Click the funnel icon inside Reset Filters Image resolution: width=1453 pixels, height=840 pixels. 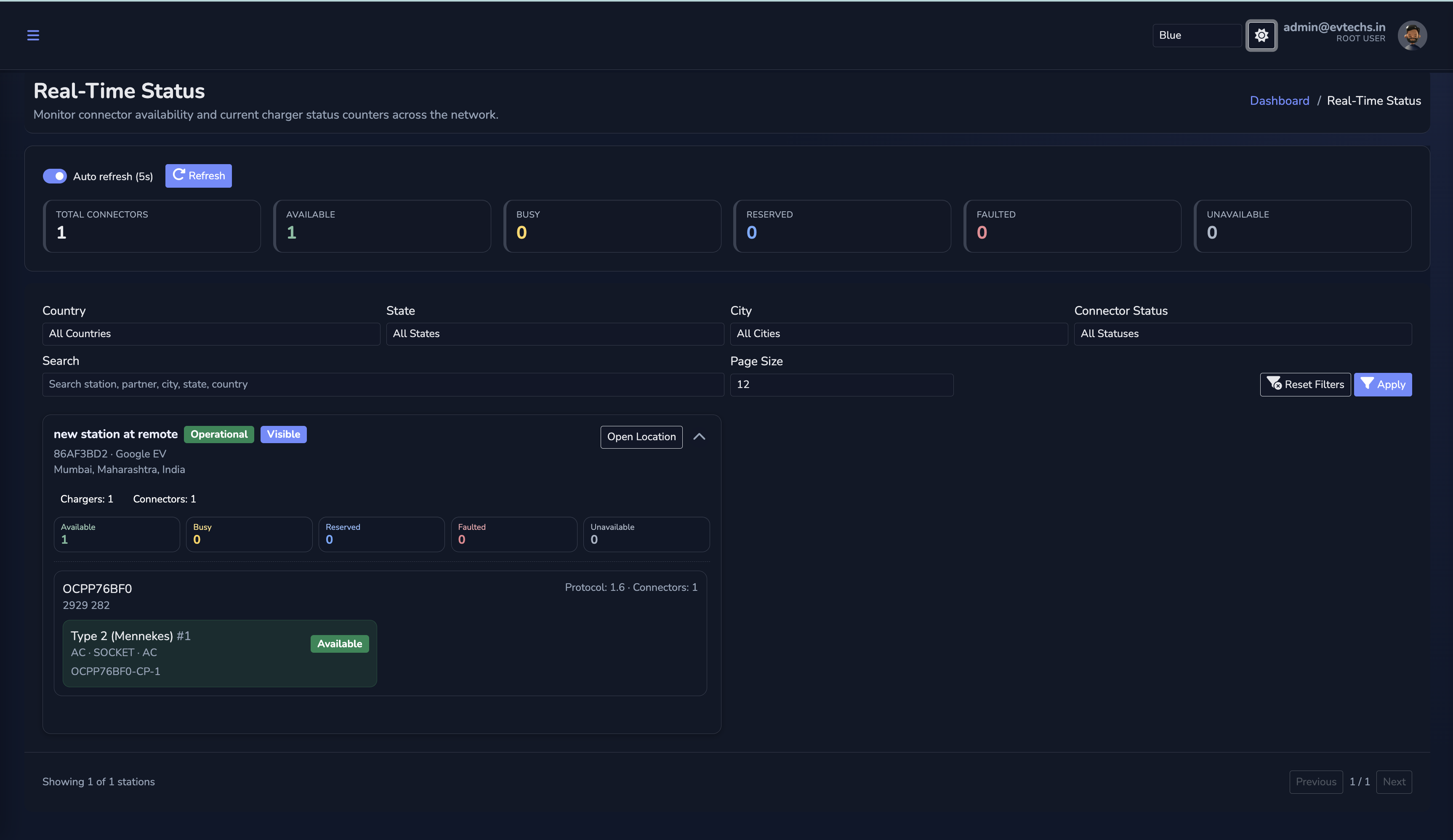pyautogui.click(x=1275, y=385)
